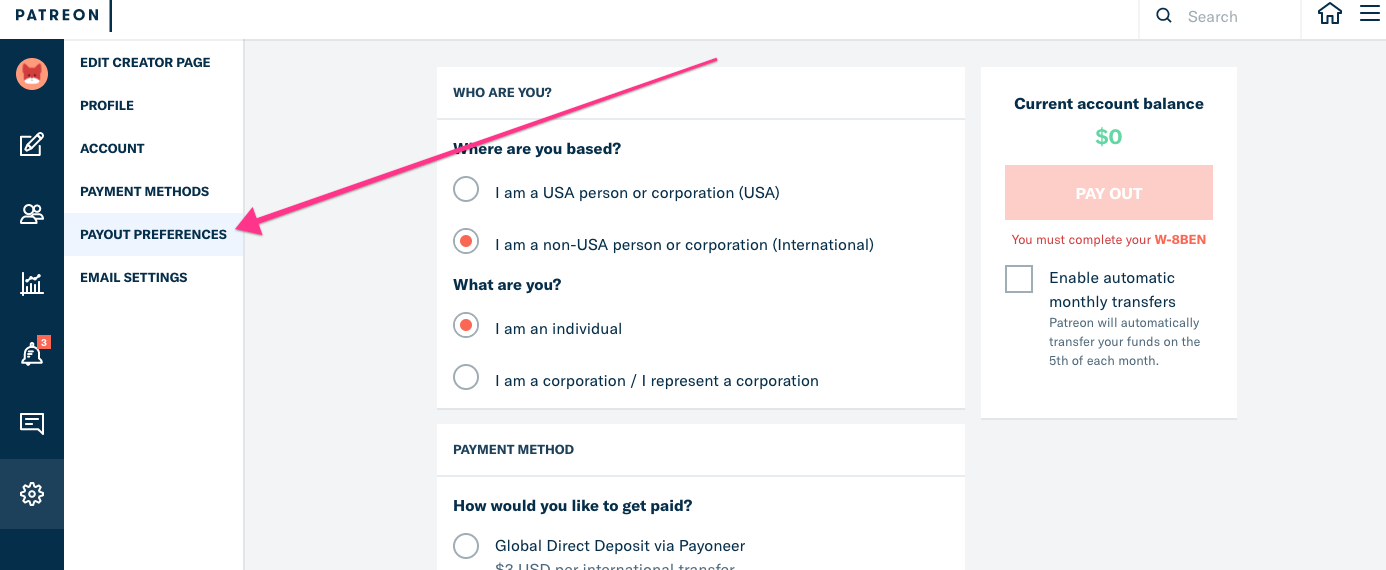Open the patrons people icon

pos(32,214)
